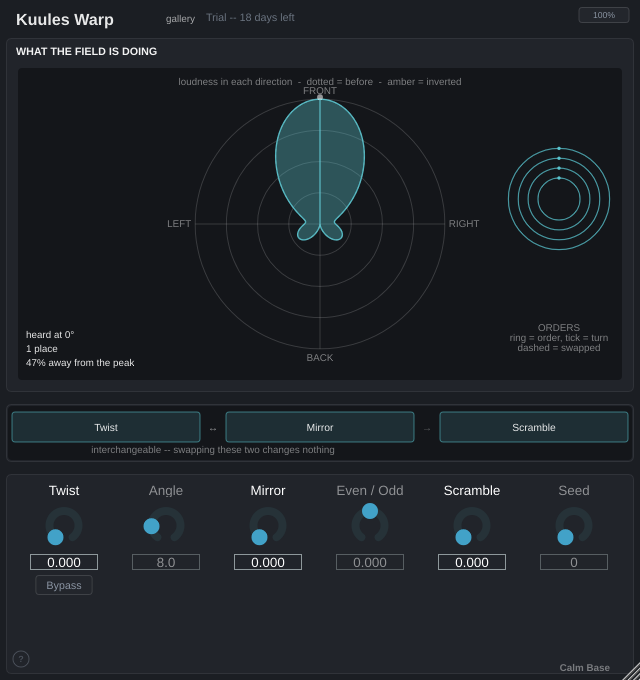
Task: Click the LEFT axis label
Action: 179,223
